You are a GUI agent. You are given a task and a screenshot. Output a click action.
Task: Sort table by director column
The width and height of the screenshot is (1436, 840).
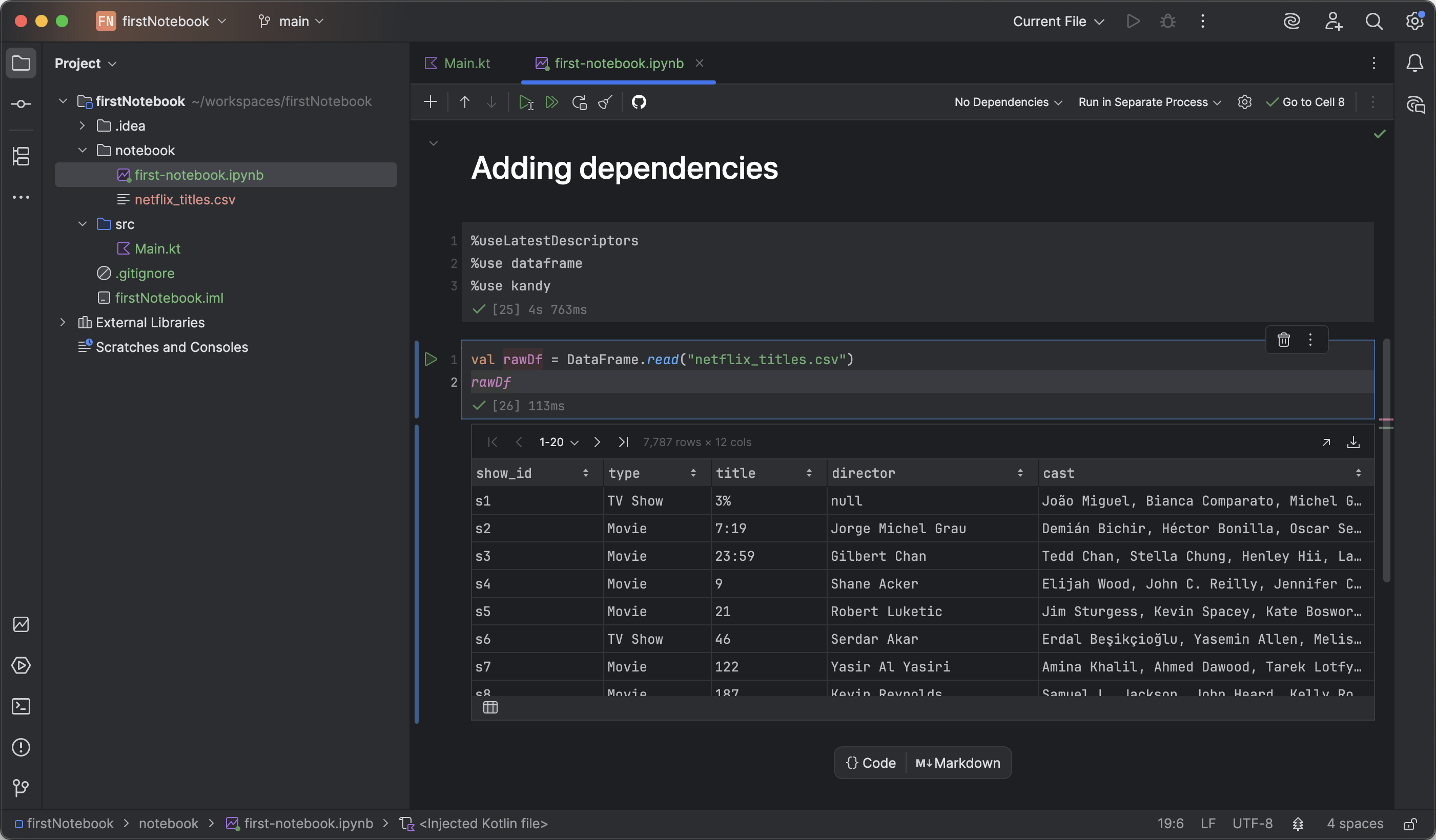1020,473
